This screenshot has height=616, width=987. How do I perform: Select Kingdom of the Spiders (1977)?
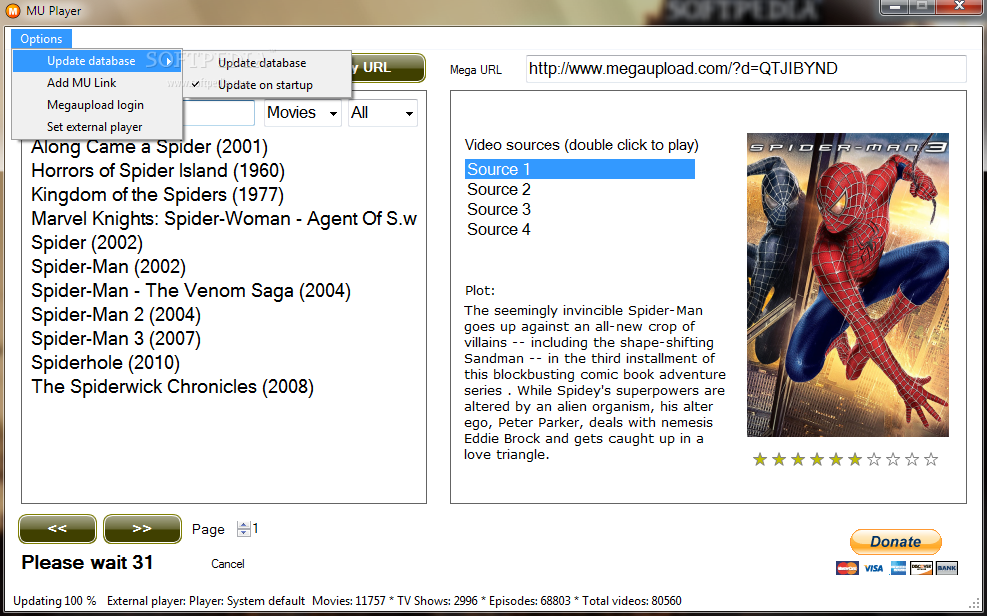coord(157,194)
